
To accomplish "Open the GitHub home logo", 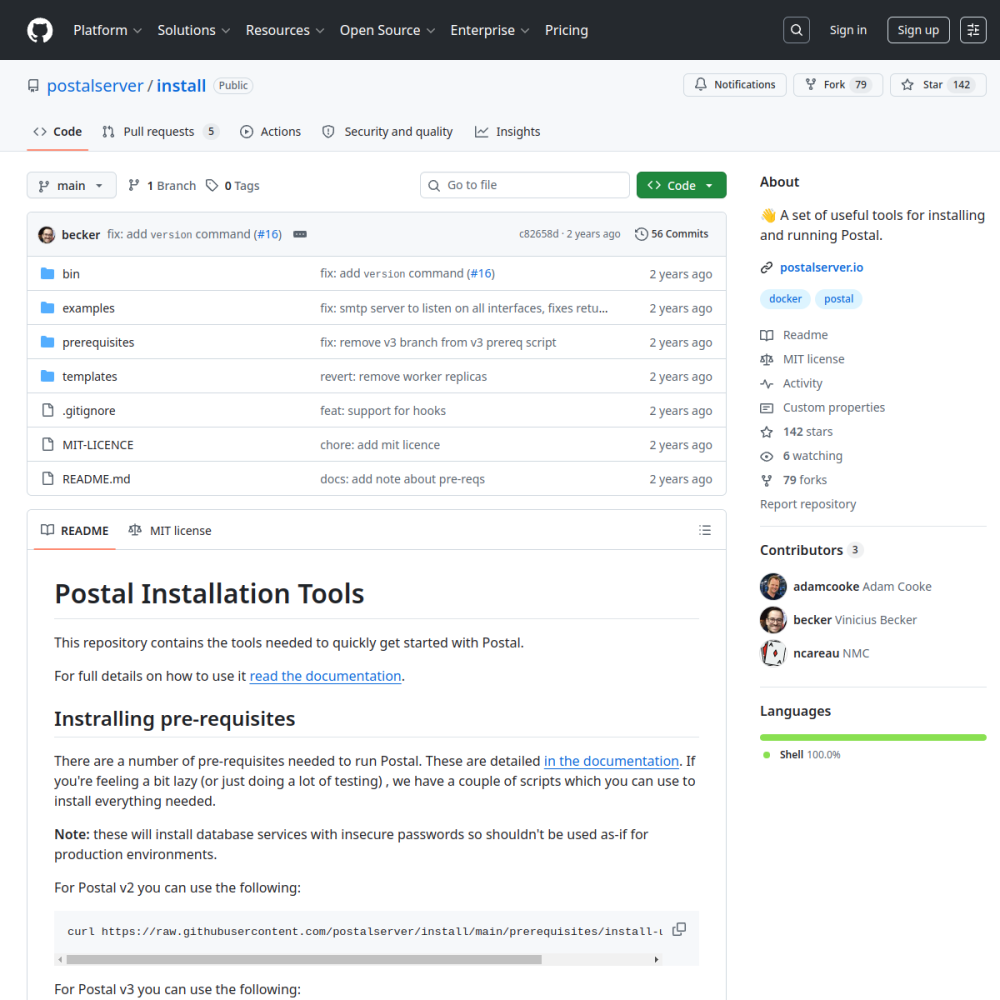I will click(40, 30).
